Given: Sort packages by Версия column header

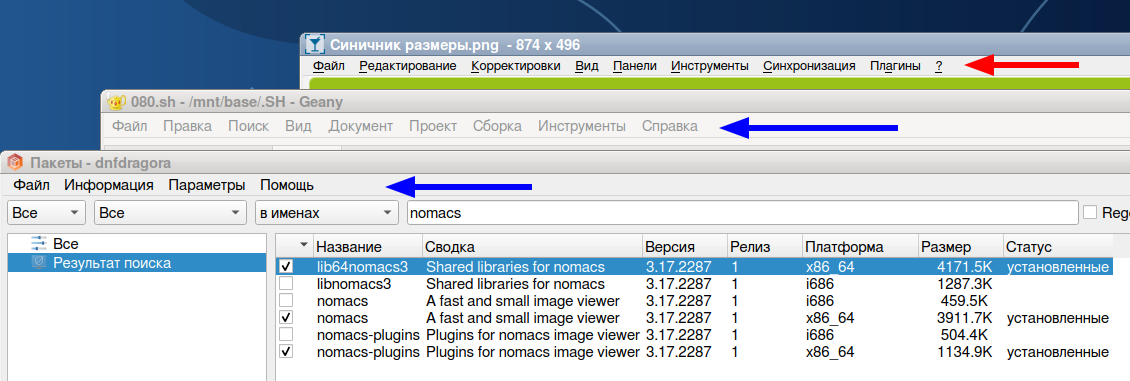Looking at the screenshot, I should [685, 247].
